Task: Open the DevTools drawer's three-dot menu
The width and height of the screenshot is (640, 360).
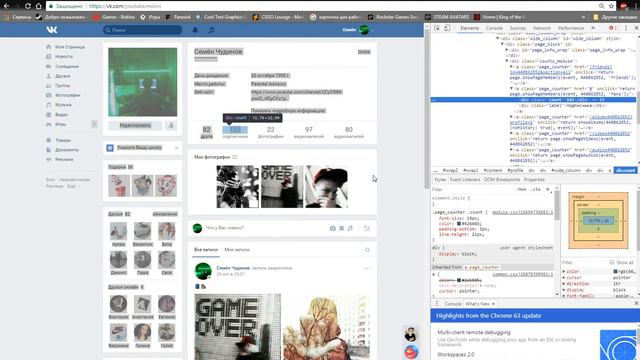Action: pos(436,304)
